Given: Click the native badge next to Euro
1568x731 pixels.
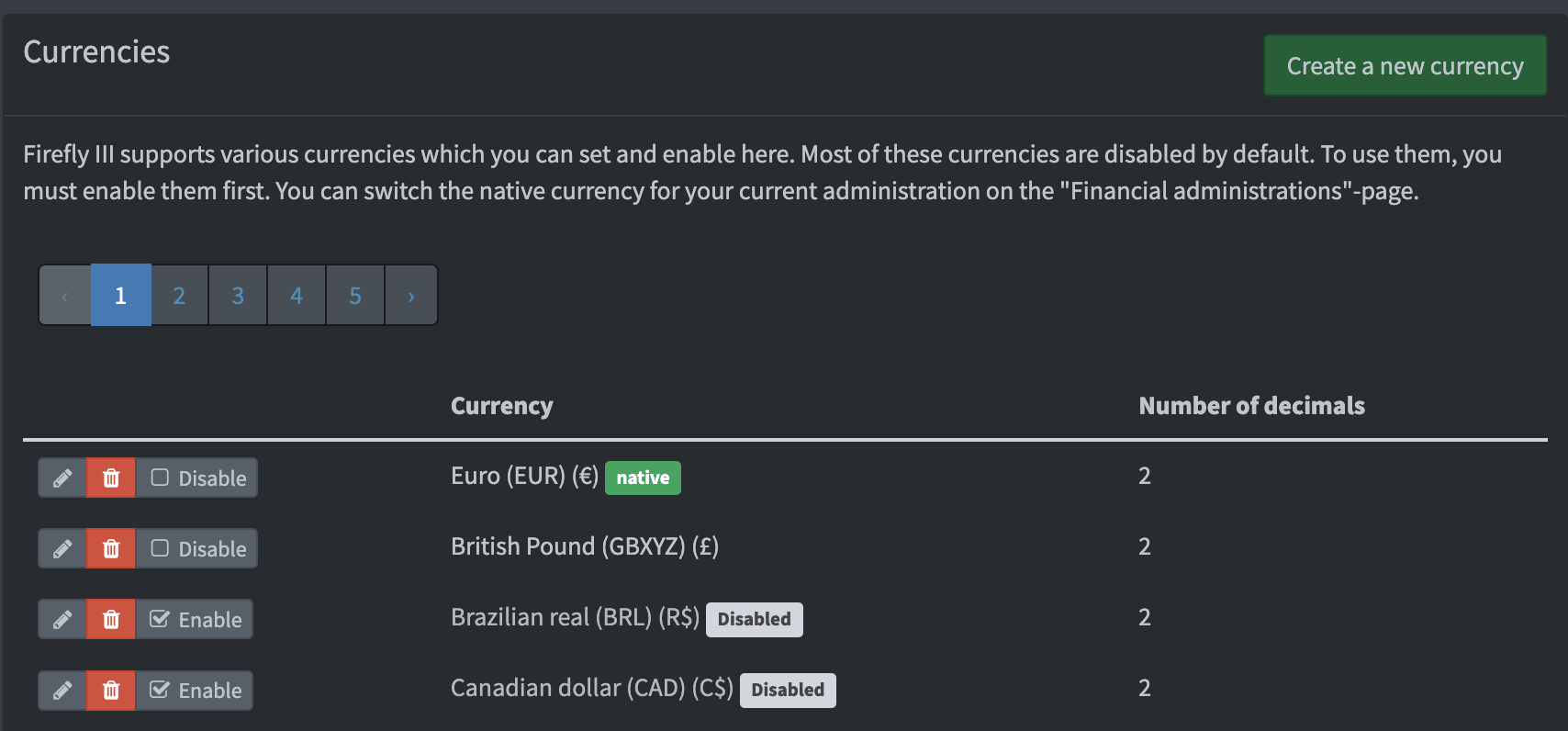Looking at the screenshot, I should pyautogui.click(x=643, y=478).
